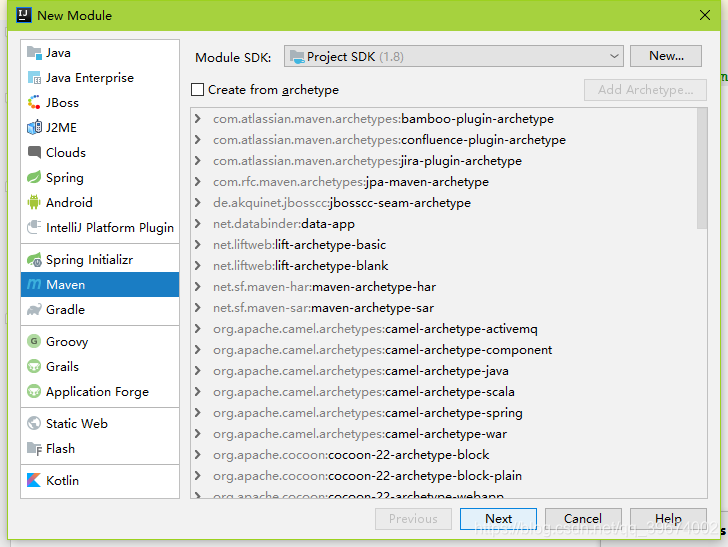The image size is (728, 547).
Task: Expand jbosscc-seam-archetype entry
Action: tap(198, 203)
